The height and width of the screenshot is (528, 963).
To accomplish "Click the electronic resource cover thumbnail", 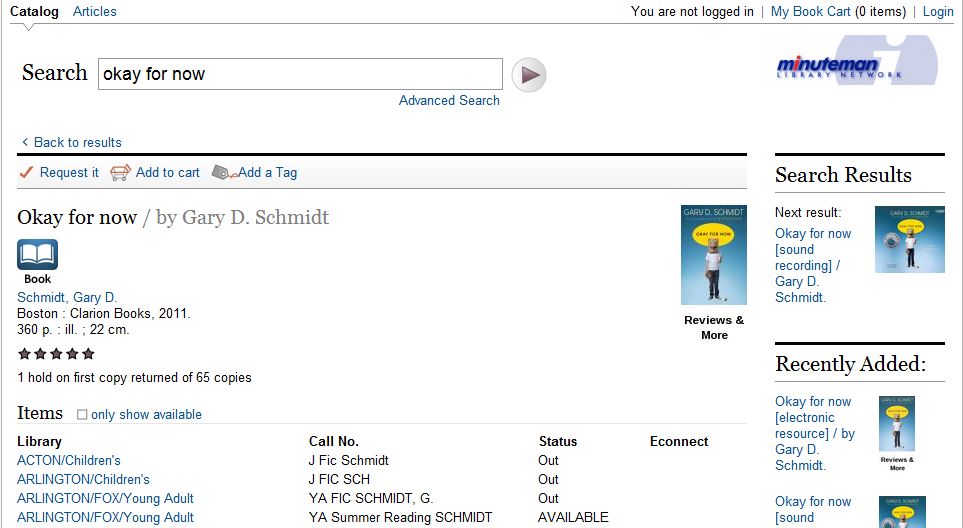I will 897,424.
